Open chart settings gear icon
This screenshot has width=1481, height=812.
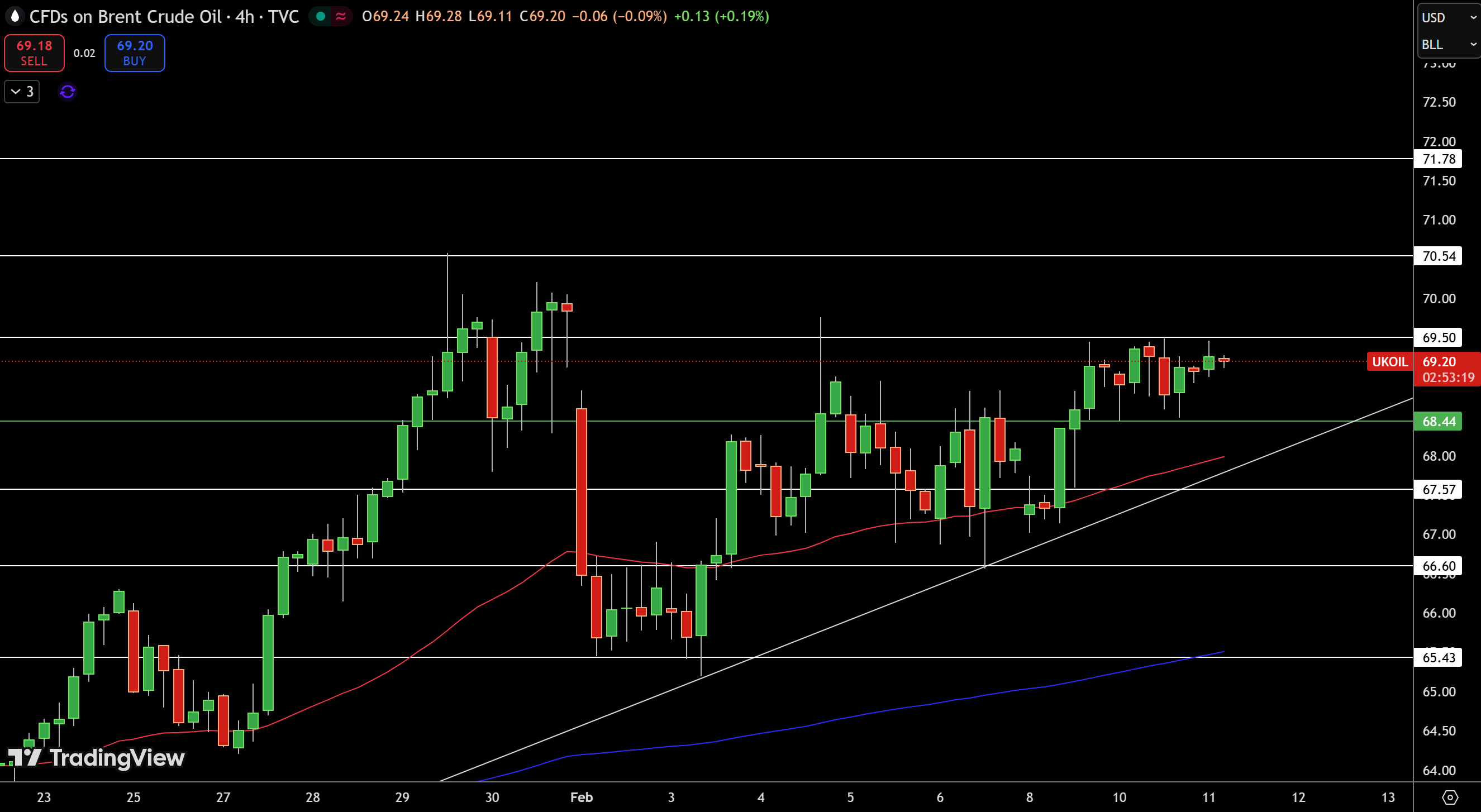1450,797
